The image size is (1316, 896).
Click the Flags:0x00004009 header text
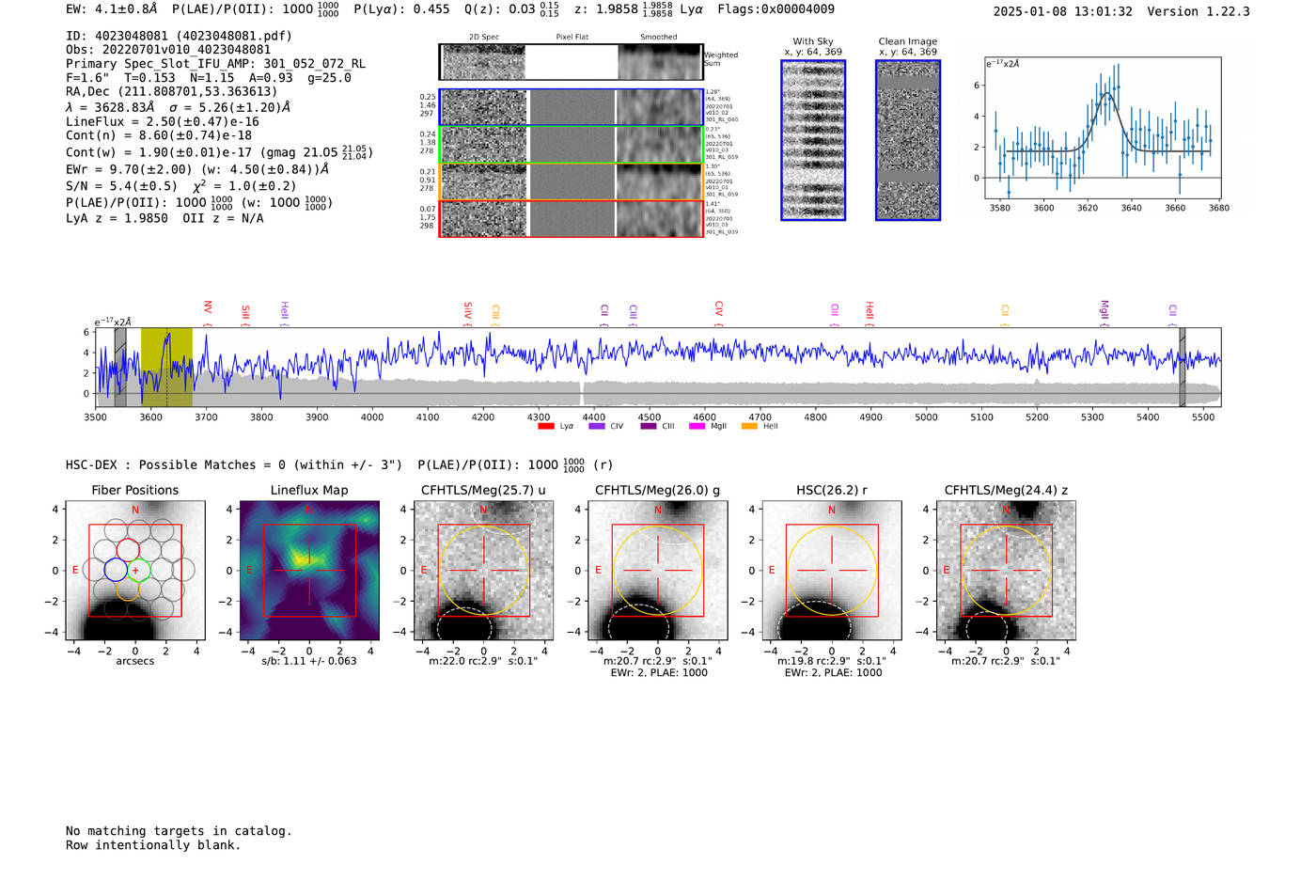[x=775, y=9]
